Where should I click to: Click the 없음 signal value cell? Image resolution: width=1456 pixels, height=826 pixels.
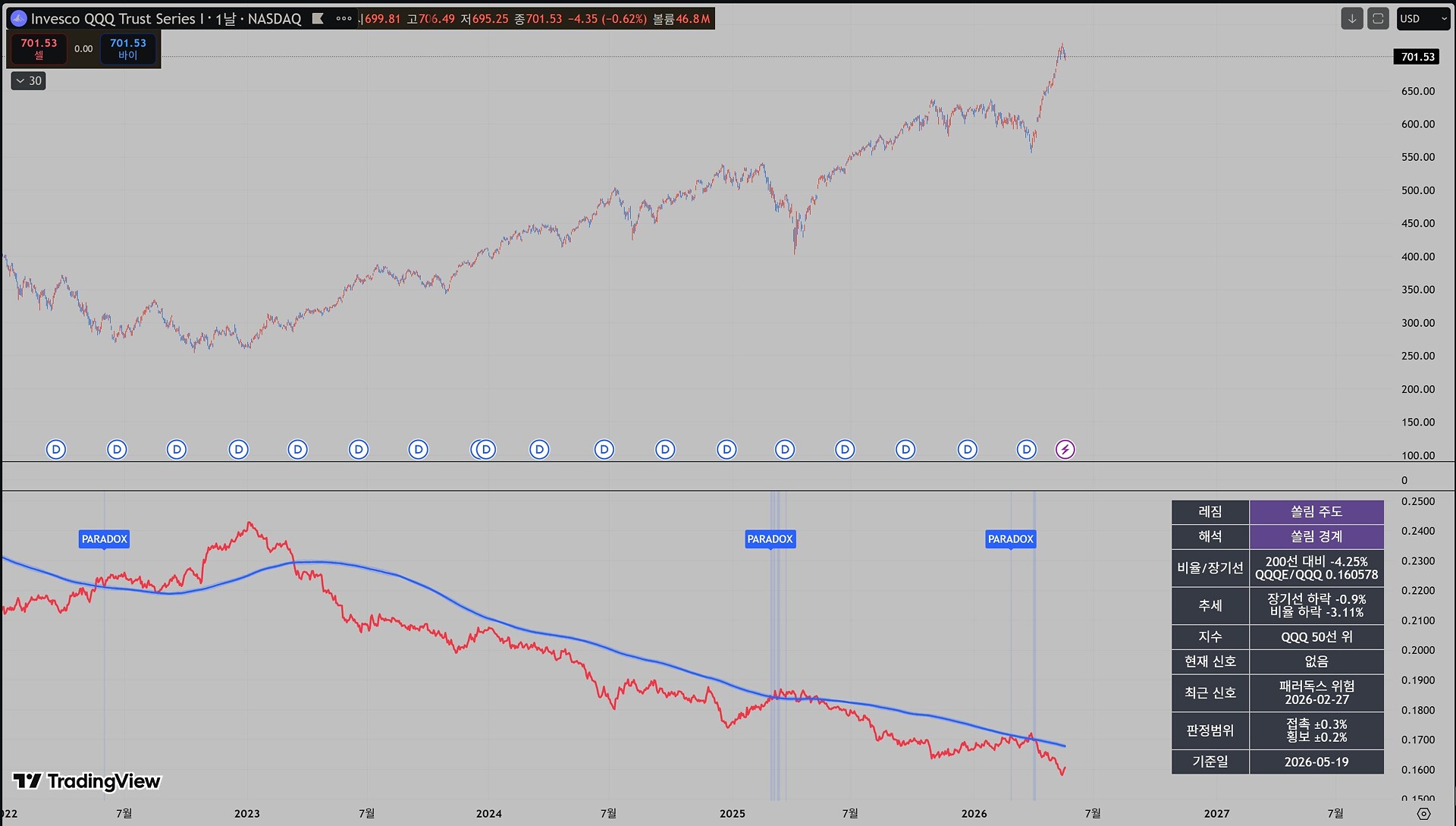1316,661
